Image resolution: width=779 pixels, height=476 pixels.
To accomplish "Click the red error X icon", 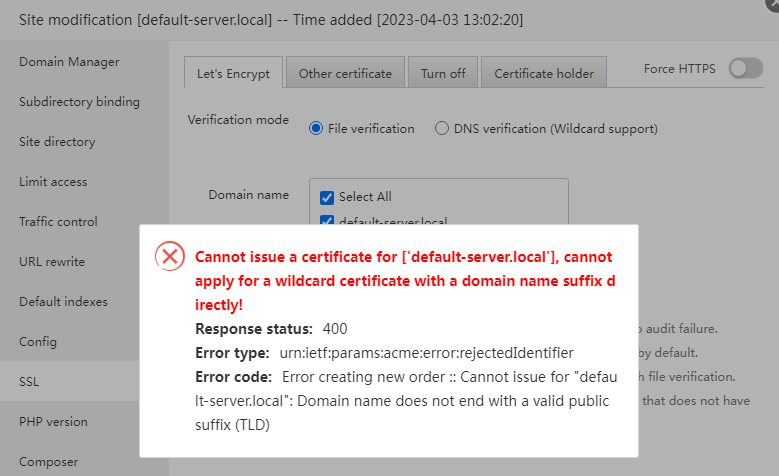I will click(x=171, y=256).
